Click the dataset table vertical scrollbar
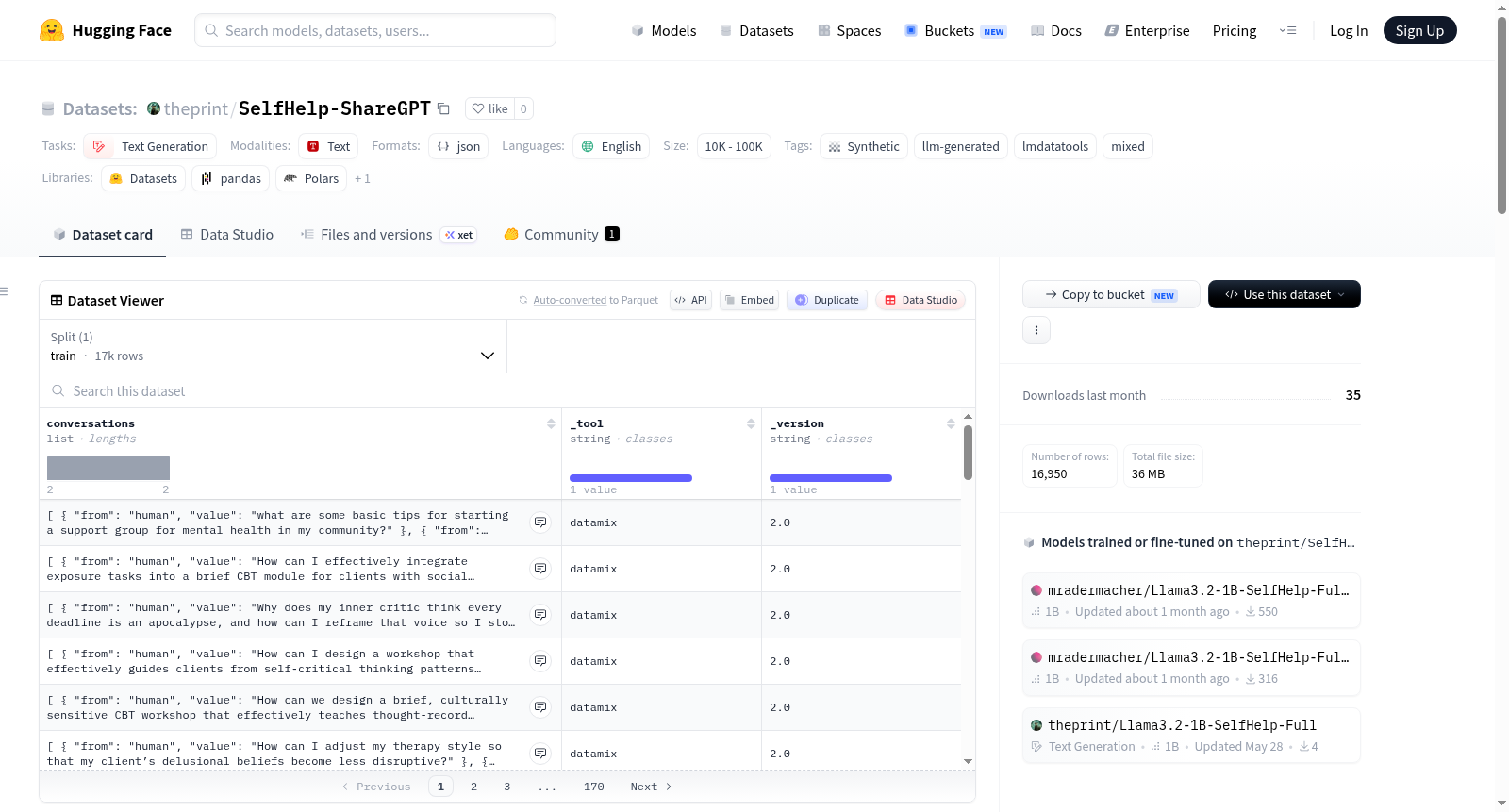The width and height of the screenshot is (1509, 812). point(968,453)
